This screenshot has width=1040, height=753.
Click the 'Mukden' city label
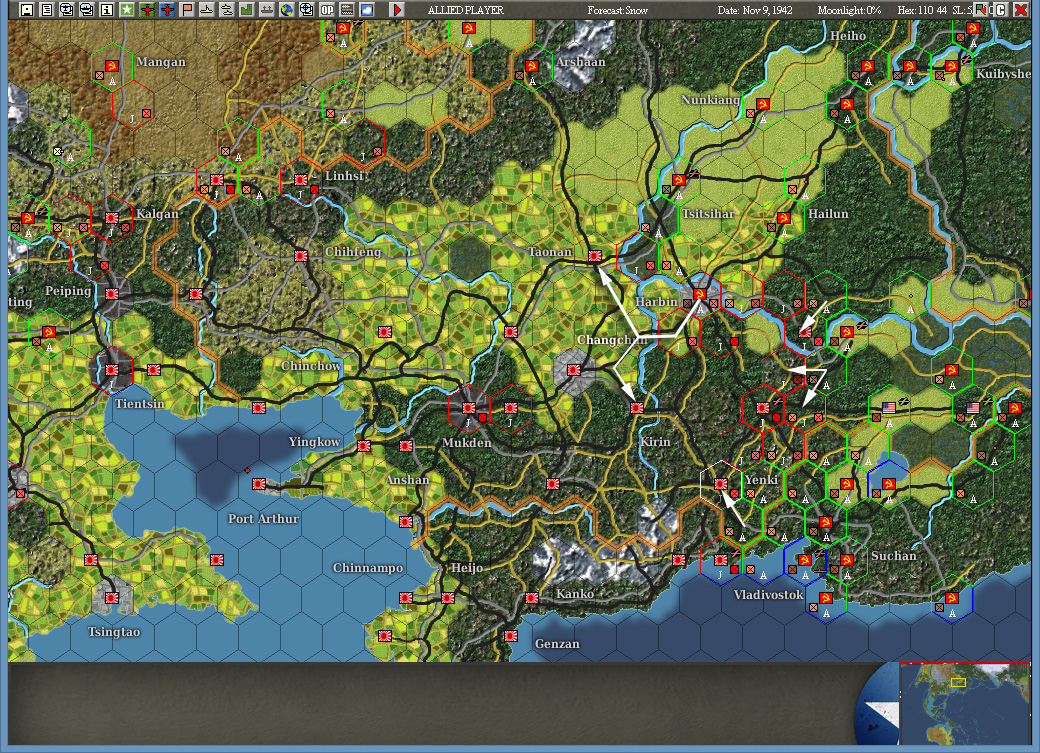467,443
